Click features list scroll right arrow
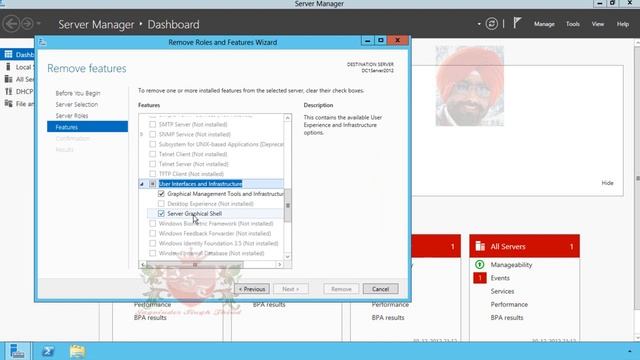This screenshot has height=360, width=640. 280,264
